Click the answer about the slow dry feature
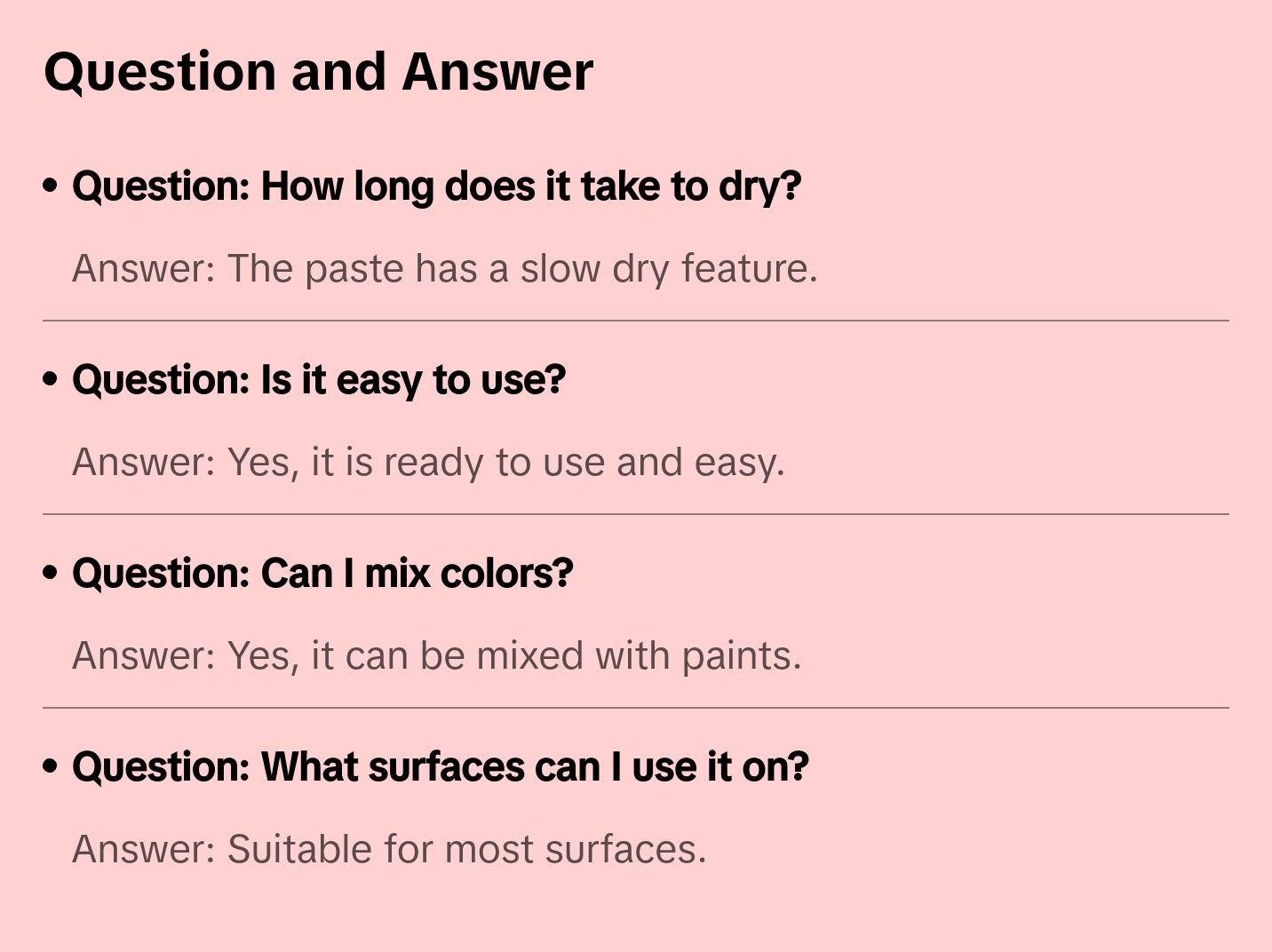Screen dimensions: 1272x952 pos(444,269)
